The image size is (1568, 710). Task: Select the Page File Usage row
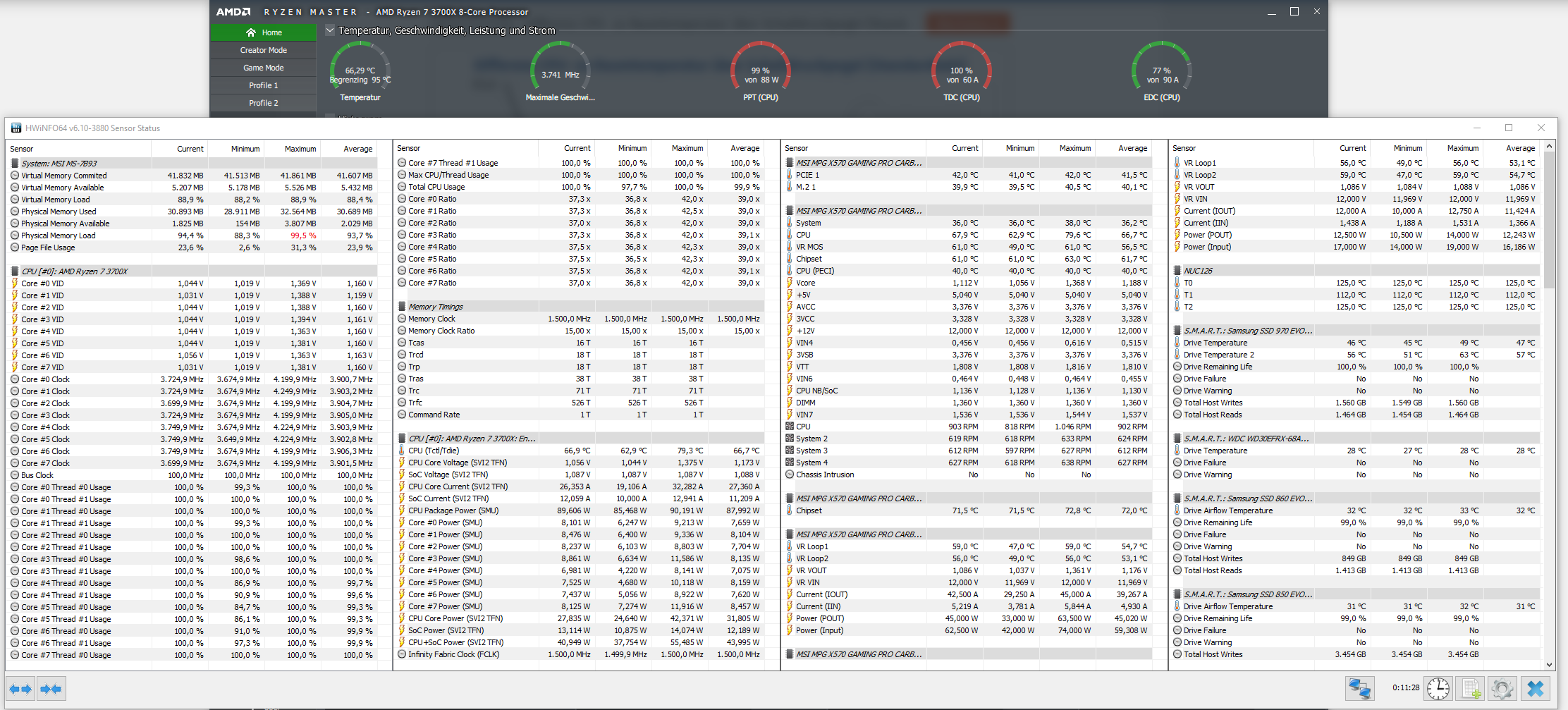click(x=193, y=247)
